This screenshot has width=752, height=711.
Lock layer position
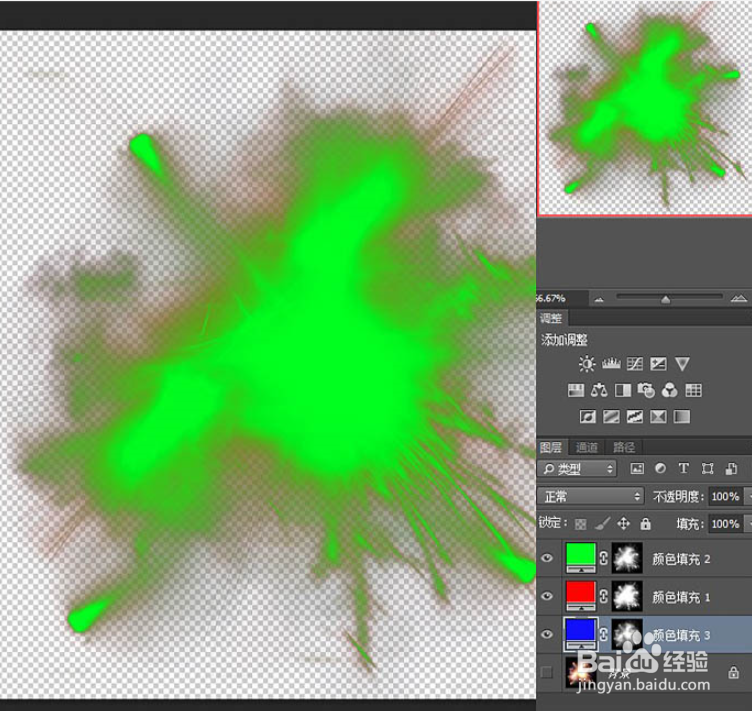(623, 524)
